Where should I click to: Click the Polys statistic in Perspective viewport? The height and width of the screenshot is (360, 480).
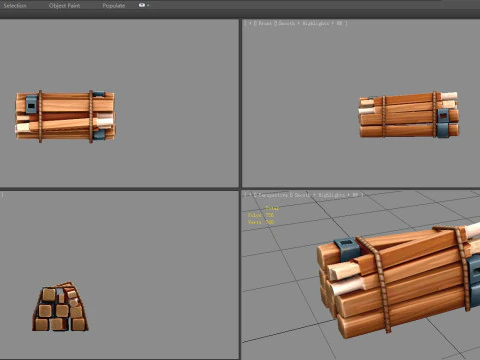(x=261, y=215)
